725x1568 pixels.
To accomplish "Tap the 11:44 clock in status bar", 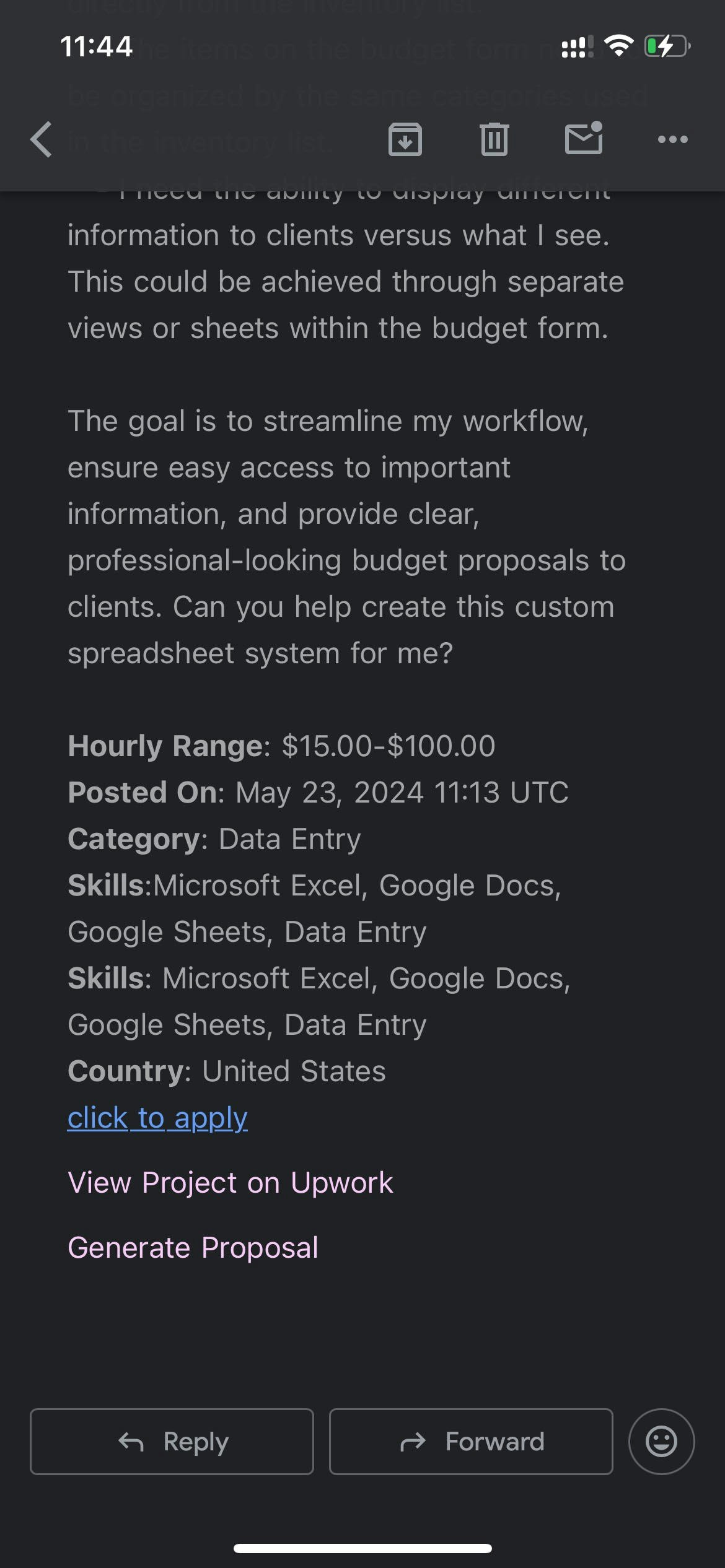I will [x=96, y=46].
